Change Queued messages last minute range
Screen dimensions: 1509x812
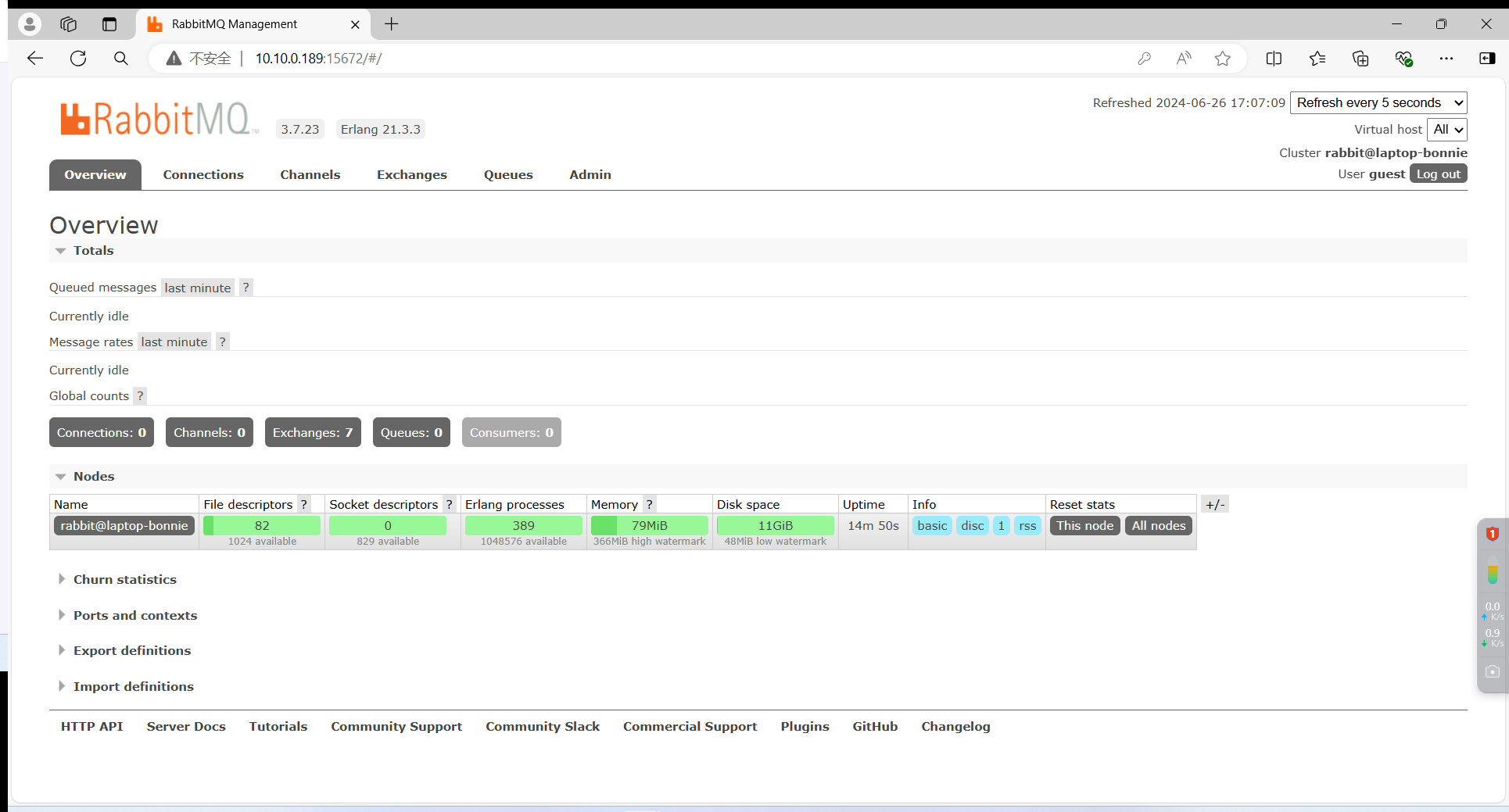[x=198, y=288]
